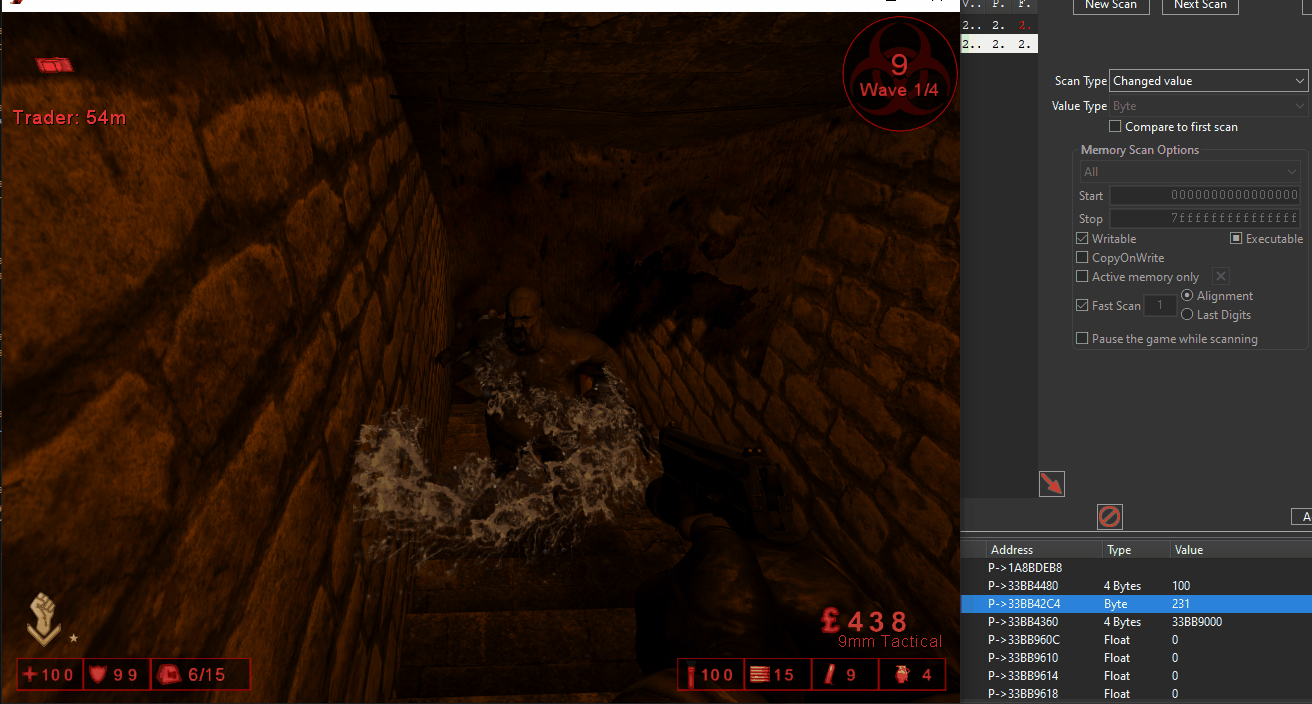The image size is (1312, 704).
Task: Click the grenade icon in HUD
Action: (x=897, y=675)
